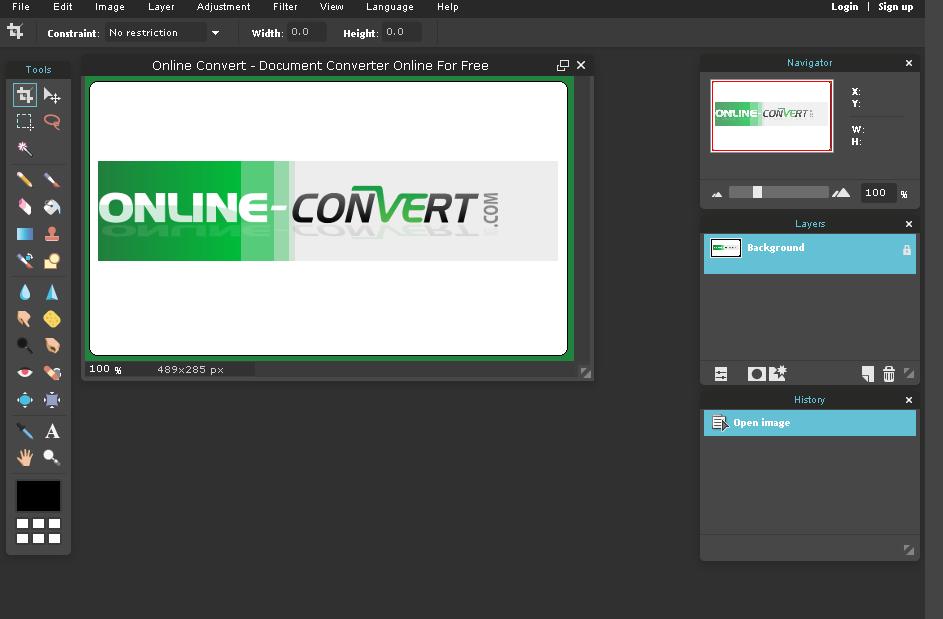The height and width of the screenshot is (619, 943).
Task: Select the Lasso tool
Action: [52, 122]
